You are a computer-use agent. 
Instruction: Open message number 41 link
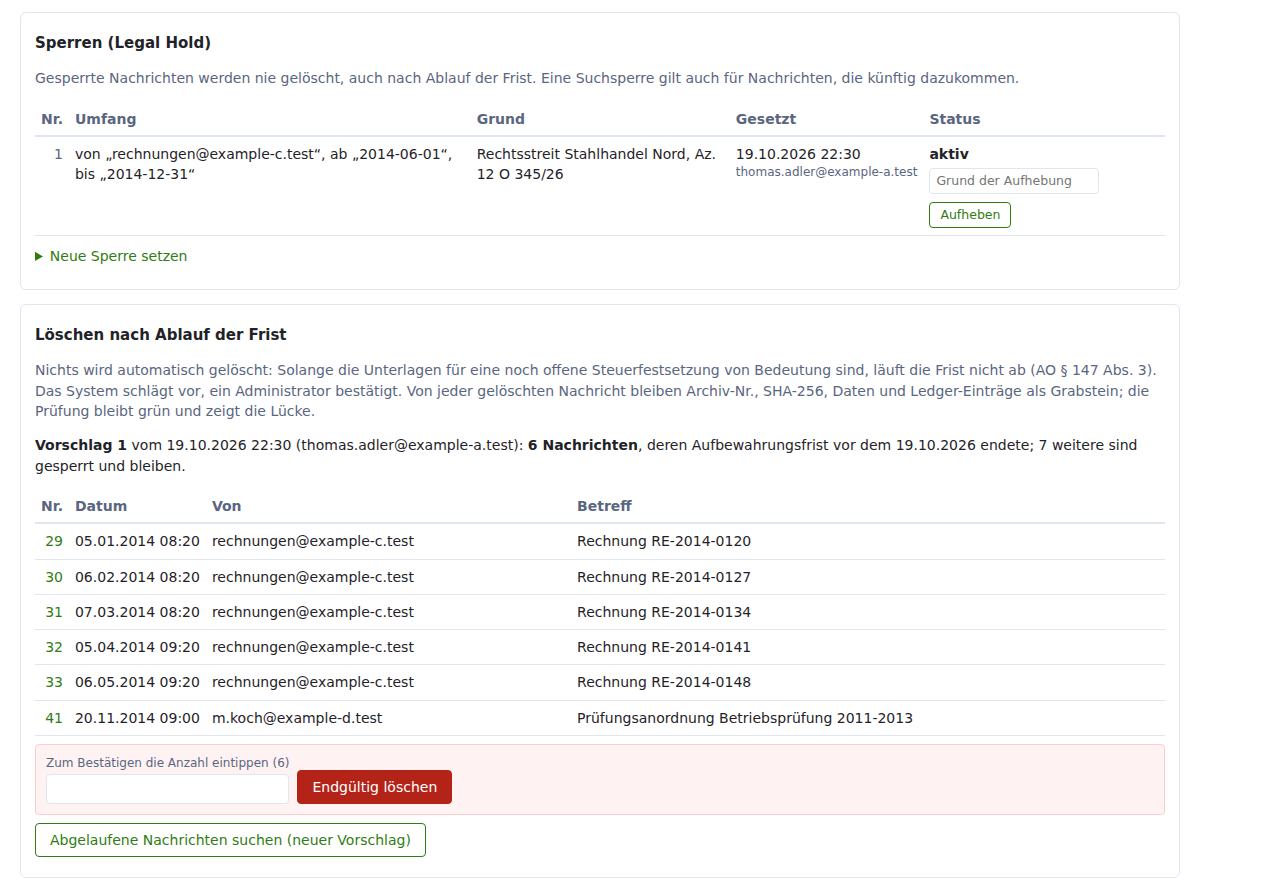tap(54, 718)
